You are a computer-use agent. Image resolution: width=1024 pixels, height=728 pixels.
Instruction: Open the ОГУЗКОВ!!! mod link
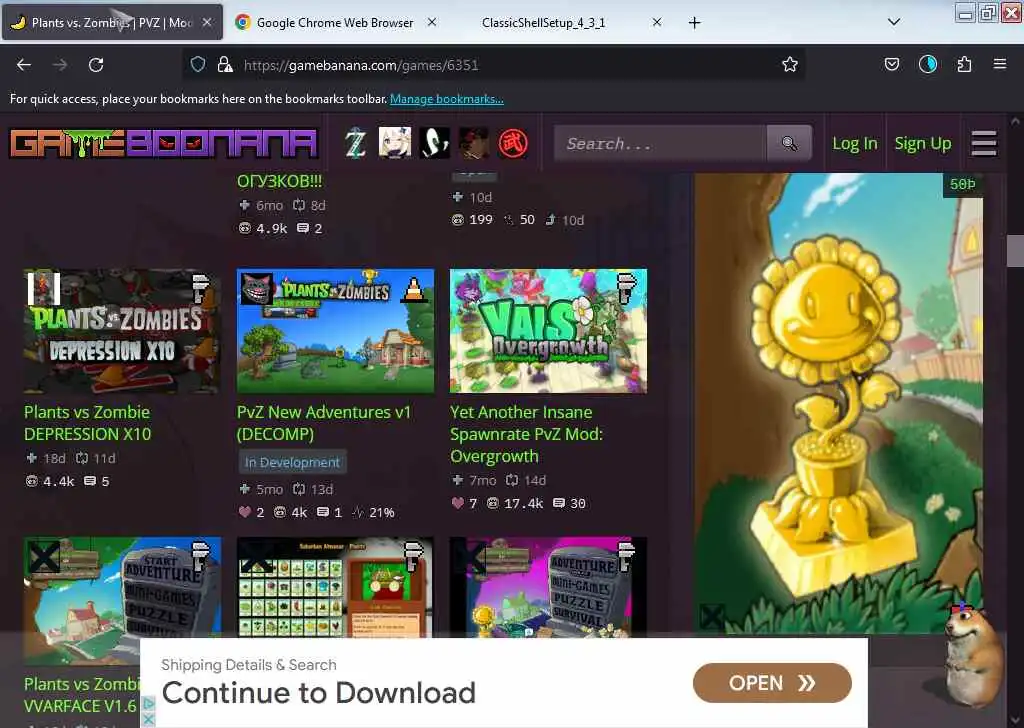280,181
